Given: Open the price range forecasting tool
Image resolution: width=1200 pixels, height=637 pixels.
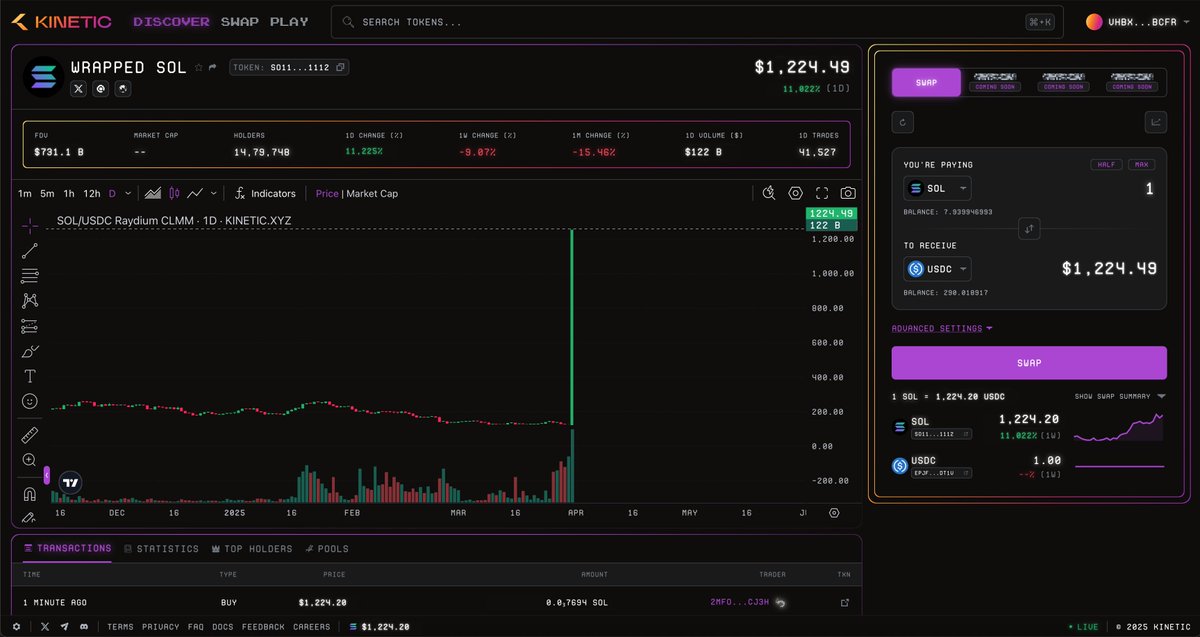Looking at the screenshot, I should click(x=30, y=326).
